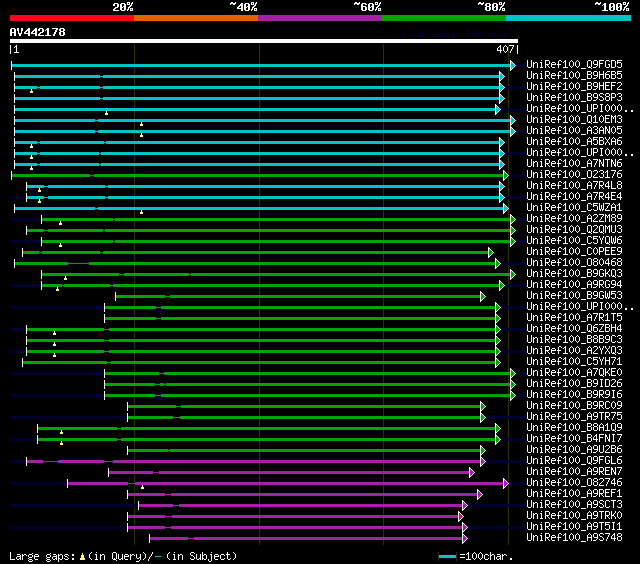Select the UniRef100_Q2QMU3 label
The height and width of the screenshot is (564, 640).
pos(574,230)
